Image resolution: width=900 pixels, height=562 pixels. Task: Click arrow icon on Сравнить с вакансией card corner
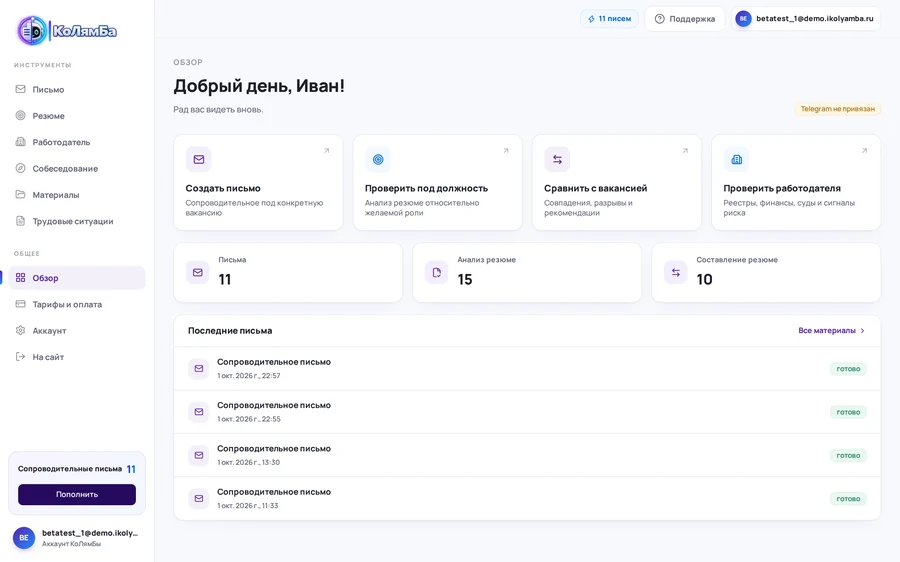point(685,150)
